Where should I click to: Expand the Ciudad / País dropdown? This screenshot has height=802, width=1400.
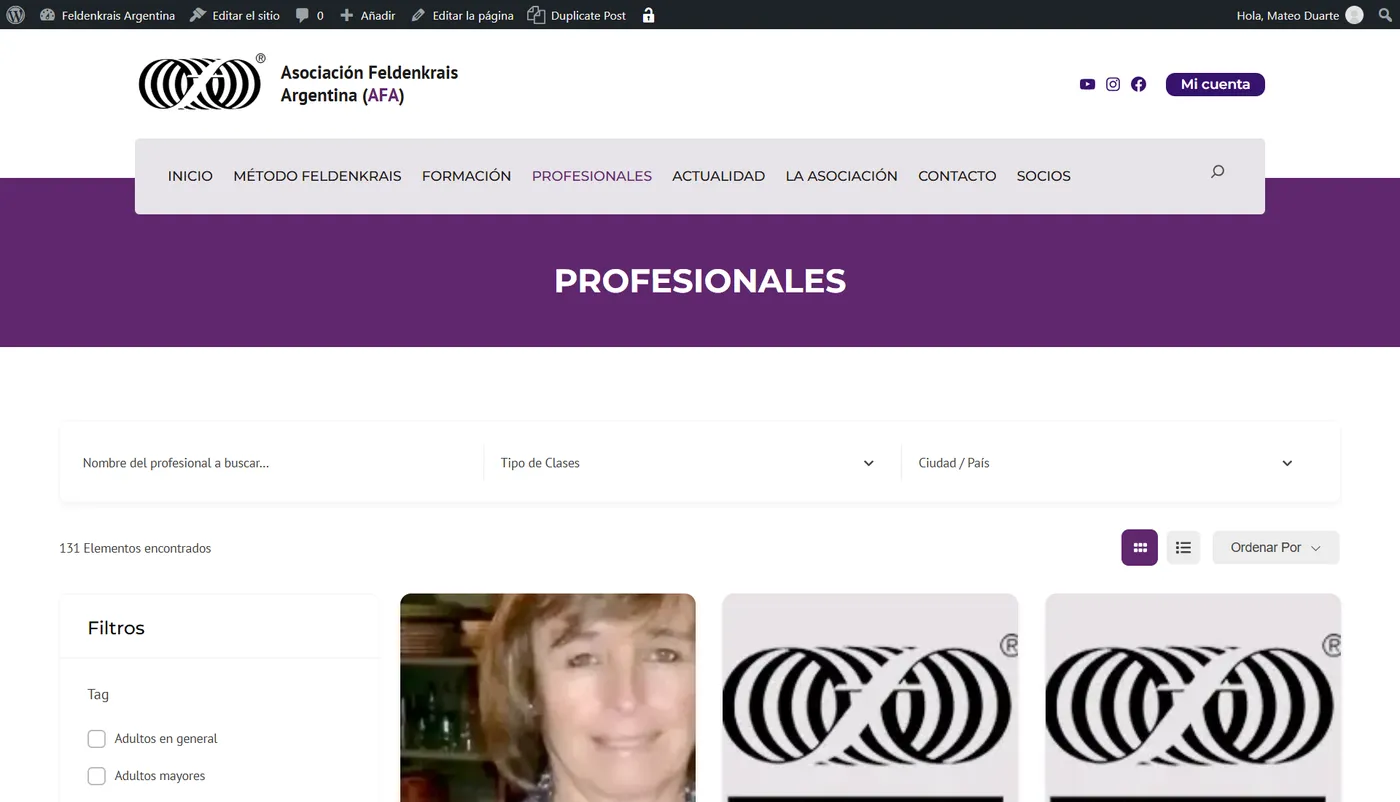(x=1107, y=463)
